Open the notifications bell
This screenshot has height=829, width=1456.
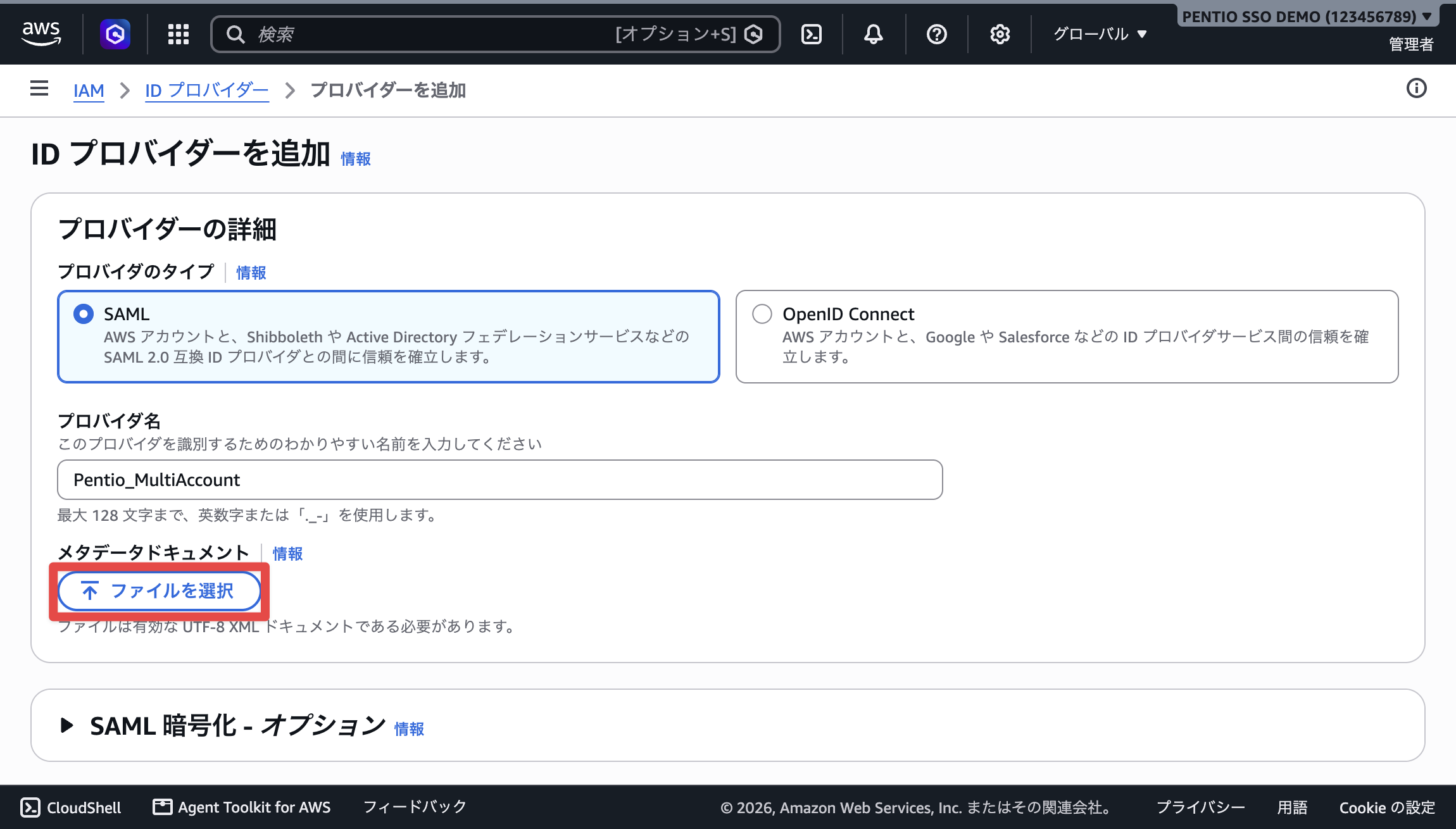point(874,34)
